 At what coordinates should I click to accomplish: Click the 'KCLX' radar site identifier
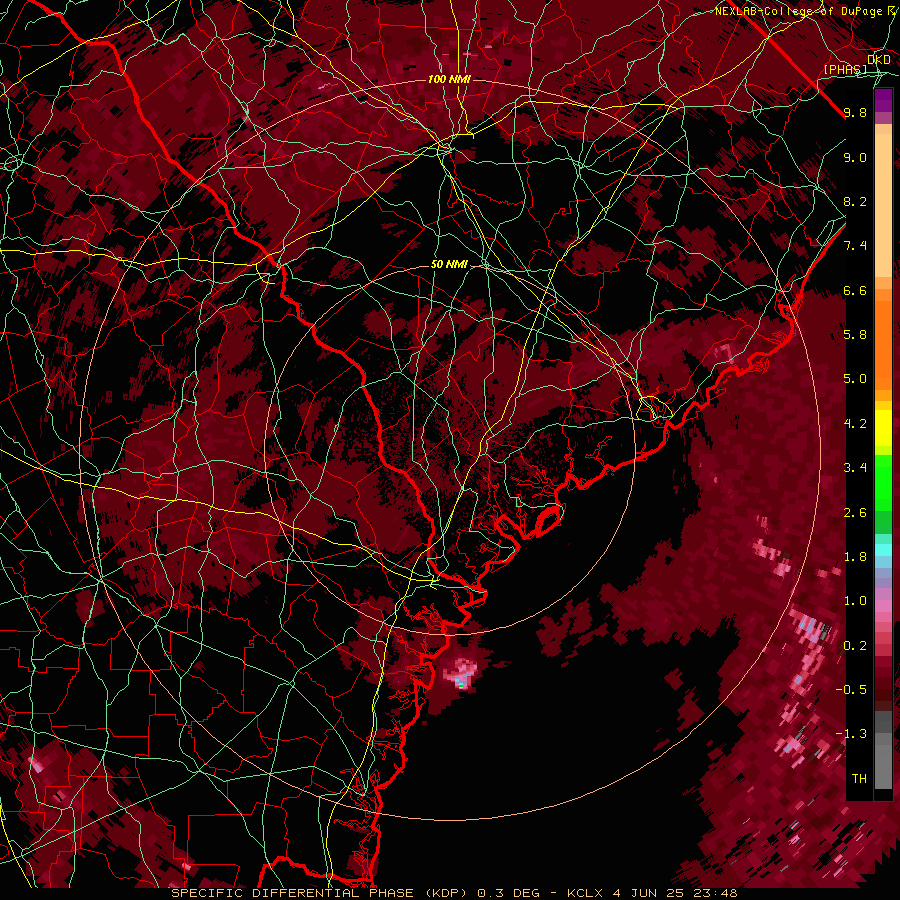[x=587, y=893]
